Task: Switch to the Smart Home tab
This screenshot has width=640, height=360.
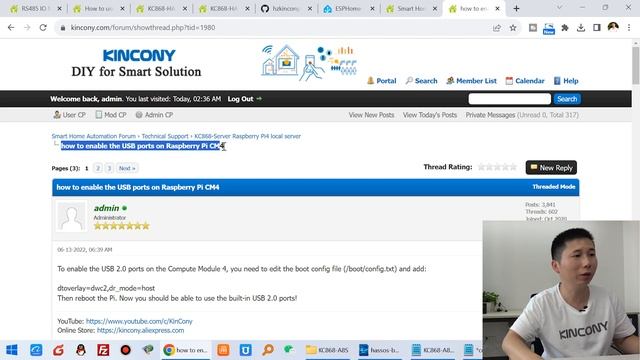Action: click(411, 8)
